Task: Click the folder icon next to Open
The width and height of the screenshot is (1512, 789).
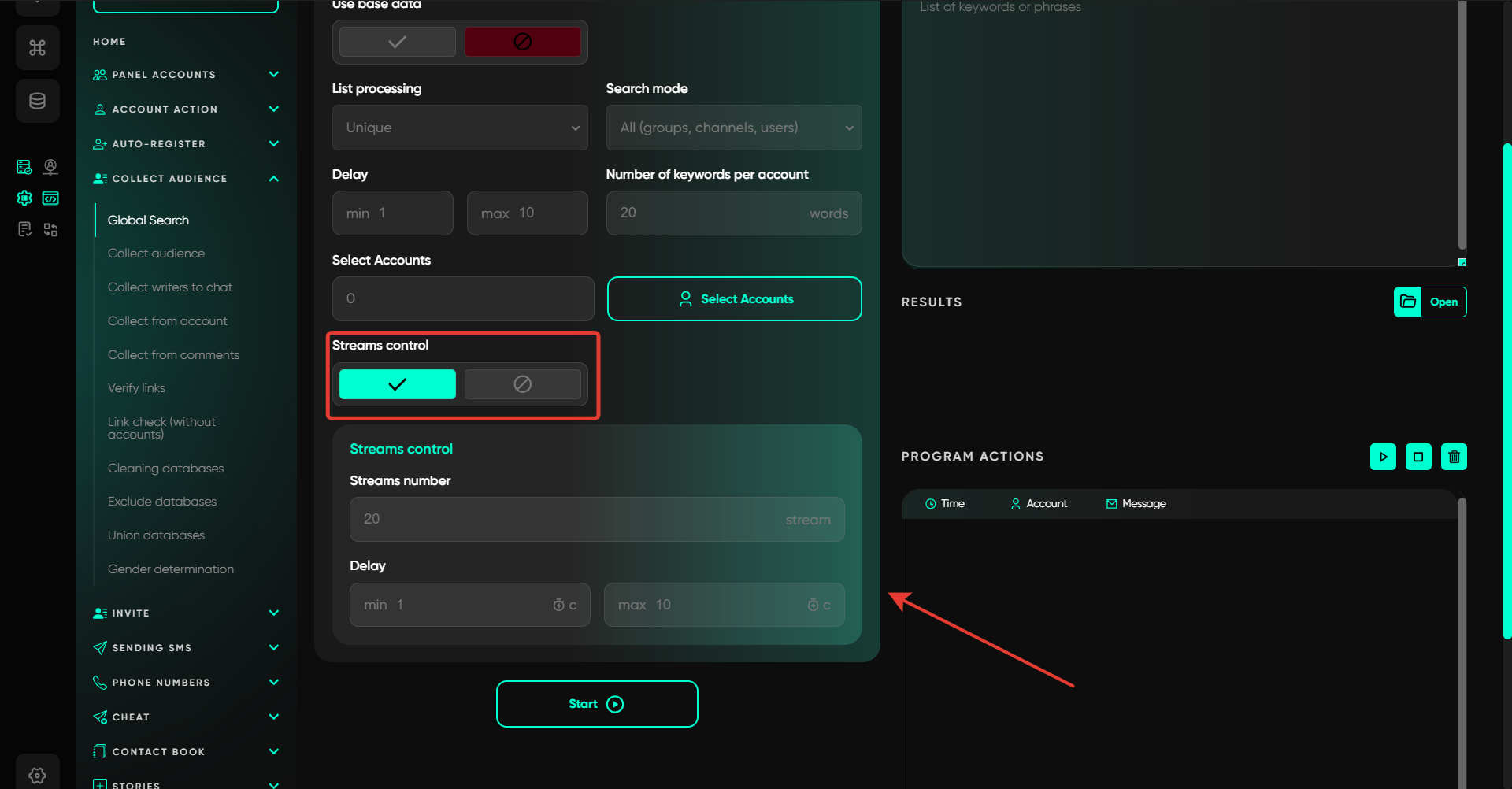Action: tap(1408, 302)
